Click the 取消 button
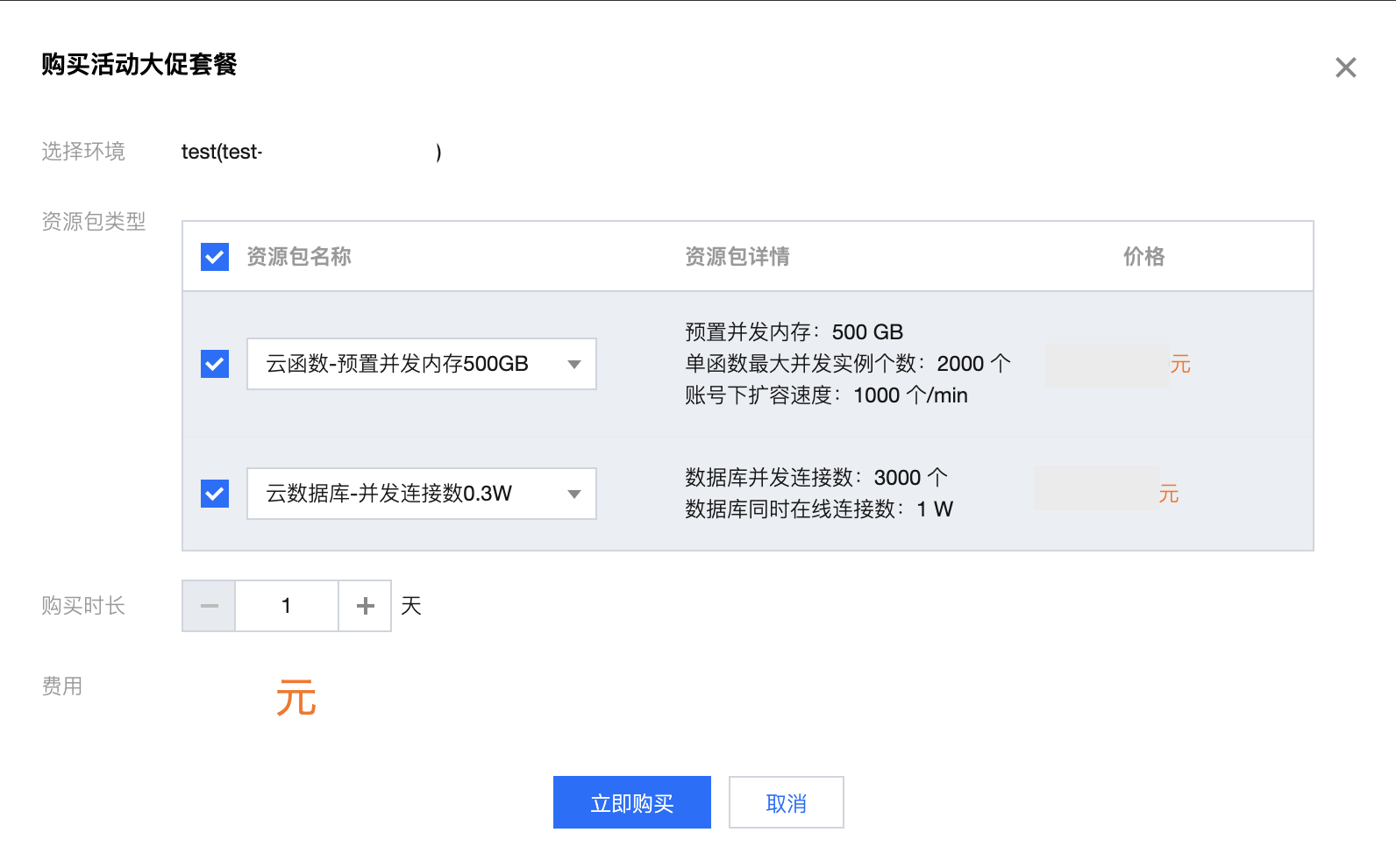Screen dimensions: 1396x868 [x=786, y=802]
